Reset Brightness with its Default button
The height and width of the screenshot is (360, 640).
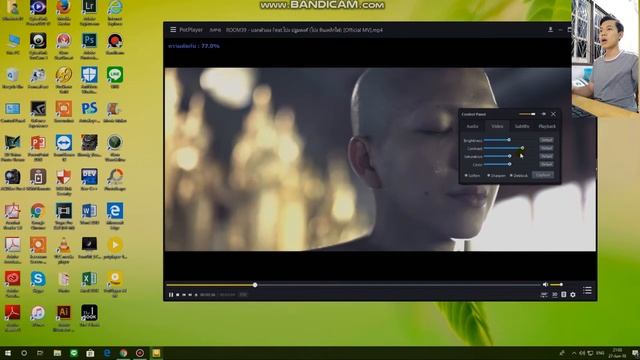[x=546, y=140]
